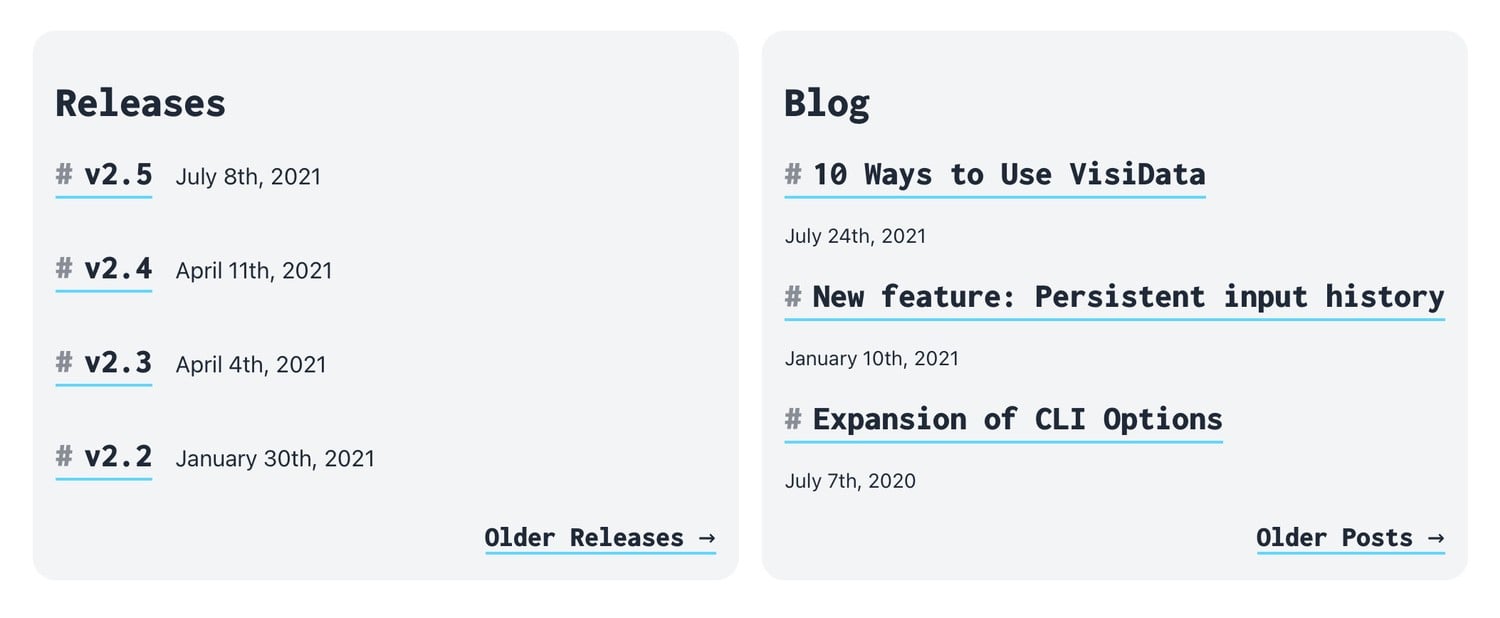Screen dimensions: 1500x618
Task: Open the 10 Ways to Use VisiData post
Action: [1009, 175]
